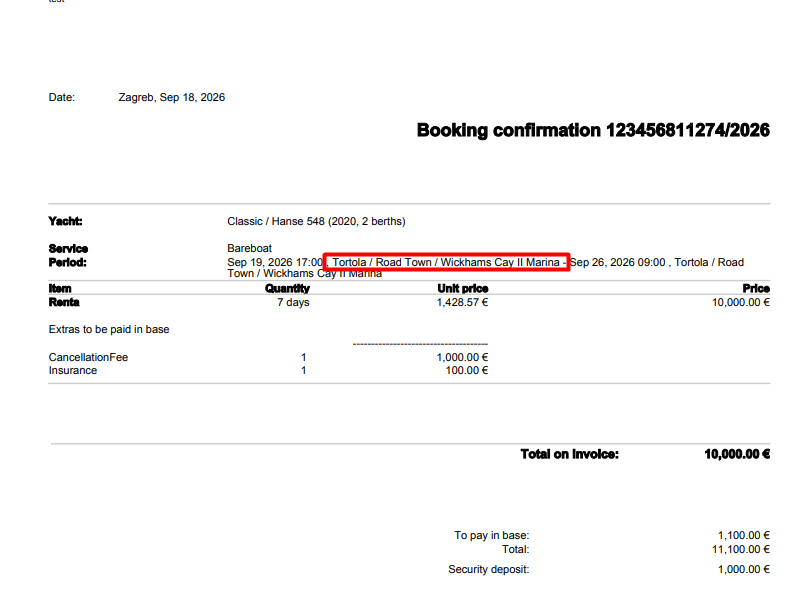Click the Total on invoice amount 10,000.00 €
802x608 pixels.
737,454
